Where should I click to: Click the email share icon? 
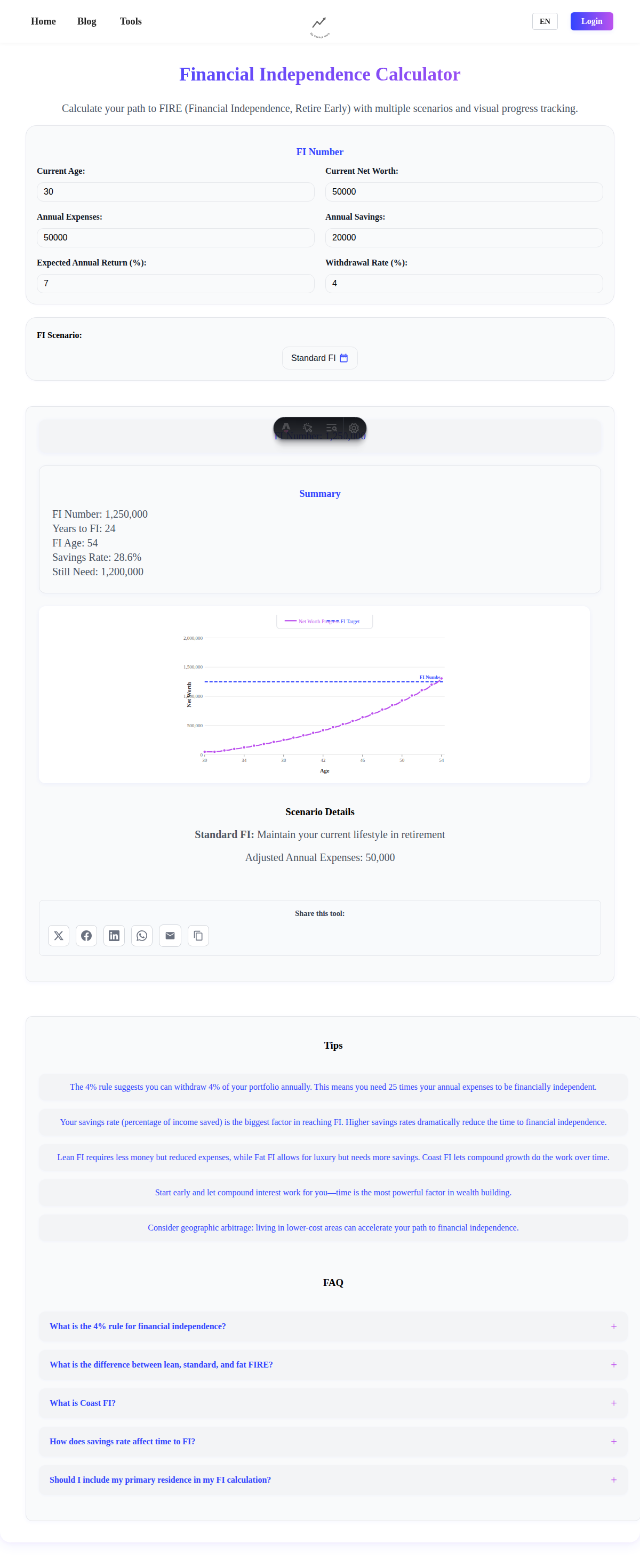click(x=170, y=936)
